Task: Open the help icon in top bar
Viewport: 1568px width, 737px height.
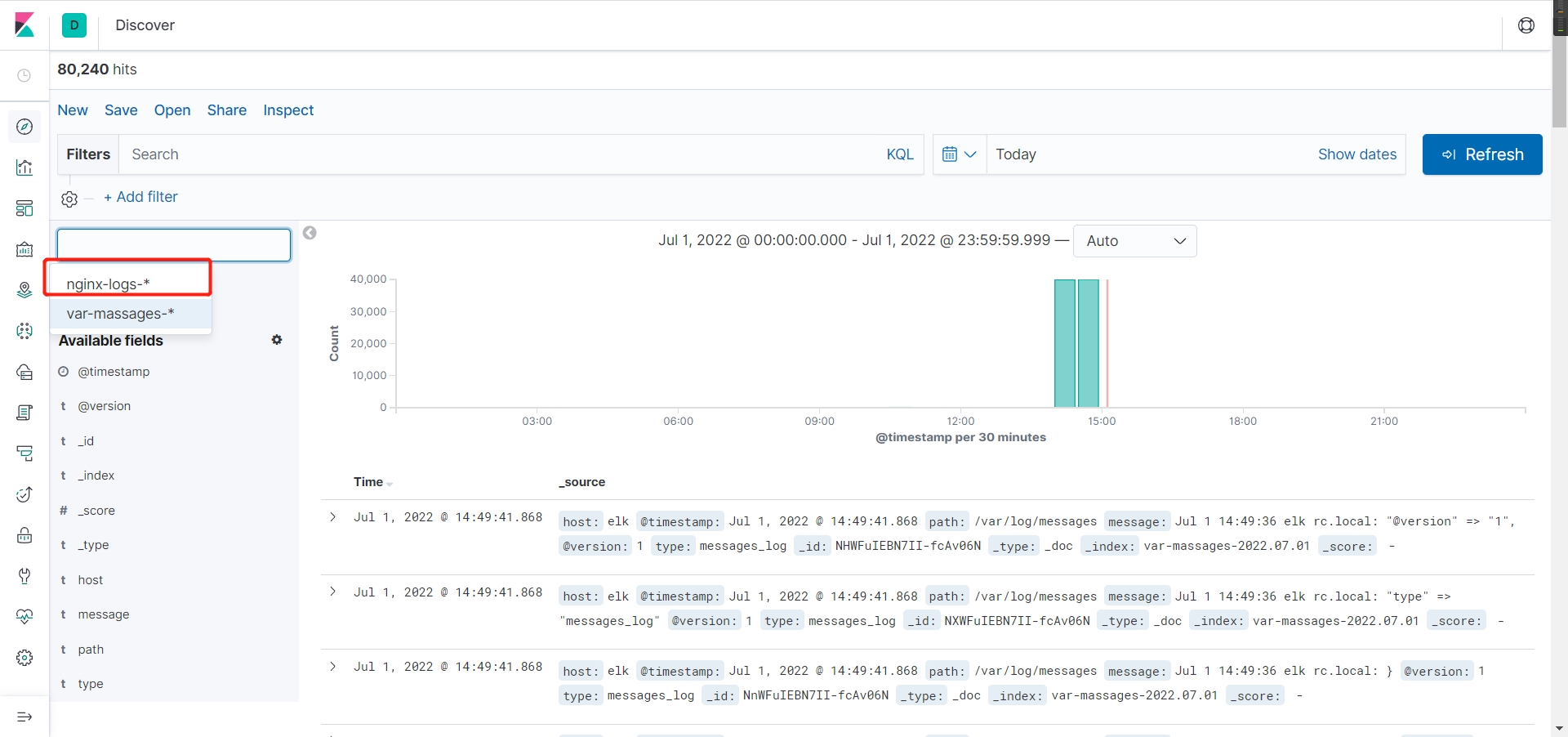Action: 1526,25
